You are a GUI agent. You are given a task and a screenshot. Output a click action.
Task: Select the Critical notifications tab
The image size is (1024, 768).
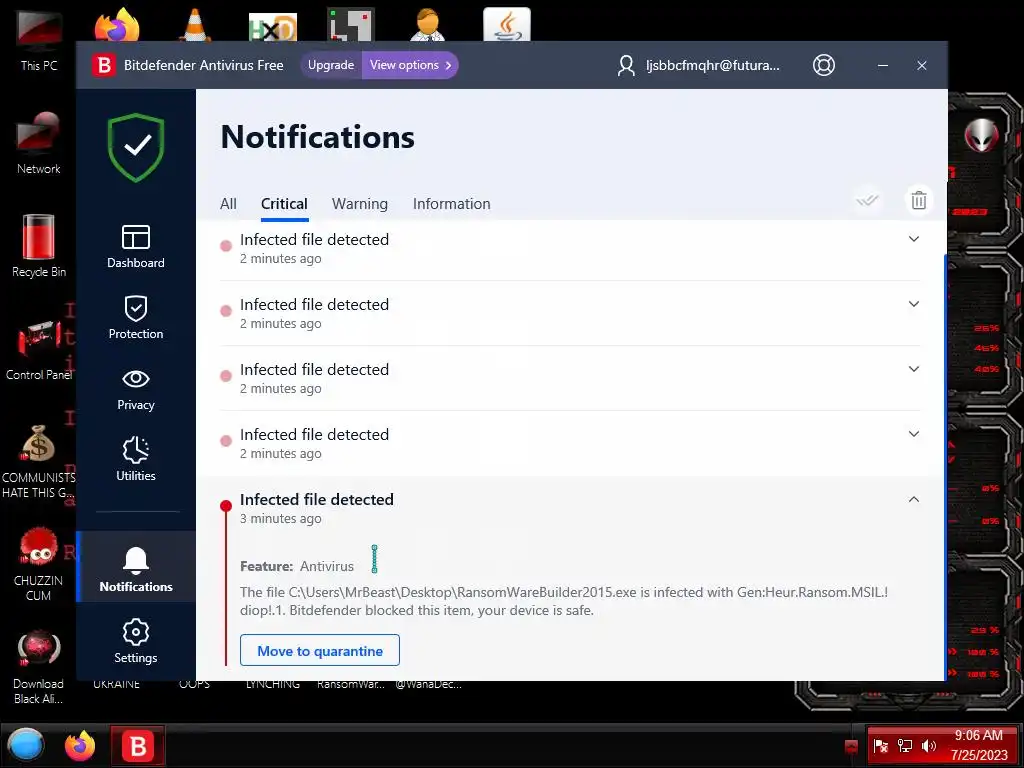[x=284, y=204]
